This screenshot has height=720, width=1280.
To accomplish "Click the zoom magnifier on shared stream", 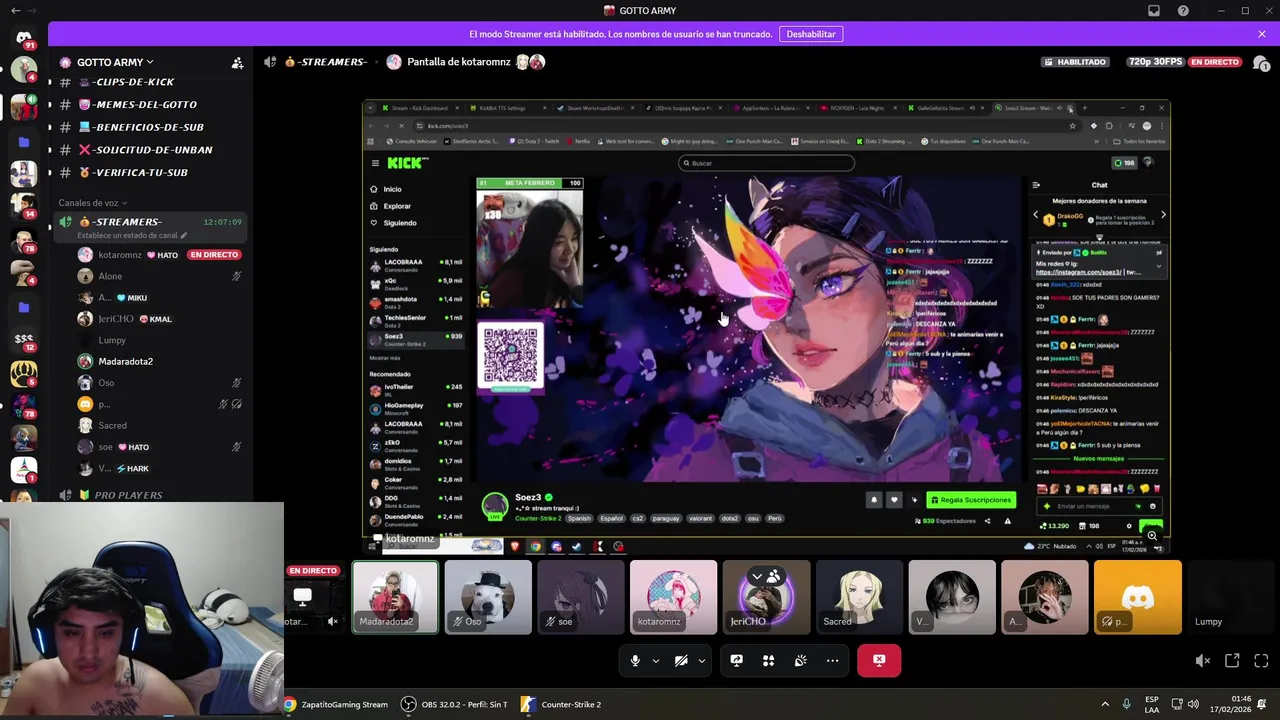I will pyautogui.click(x=1152, y=537).
